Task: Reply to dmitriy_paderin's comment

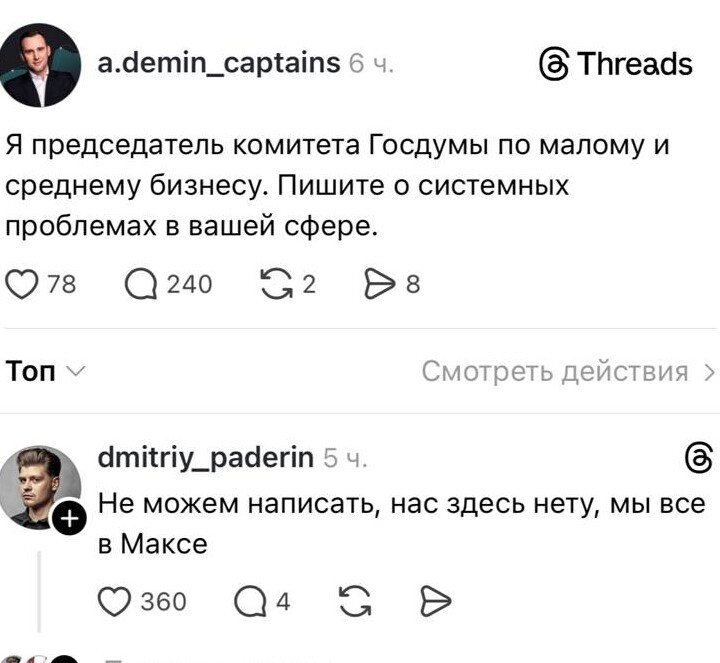Action: click(x=246, y=600)
